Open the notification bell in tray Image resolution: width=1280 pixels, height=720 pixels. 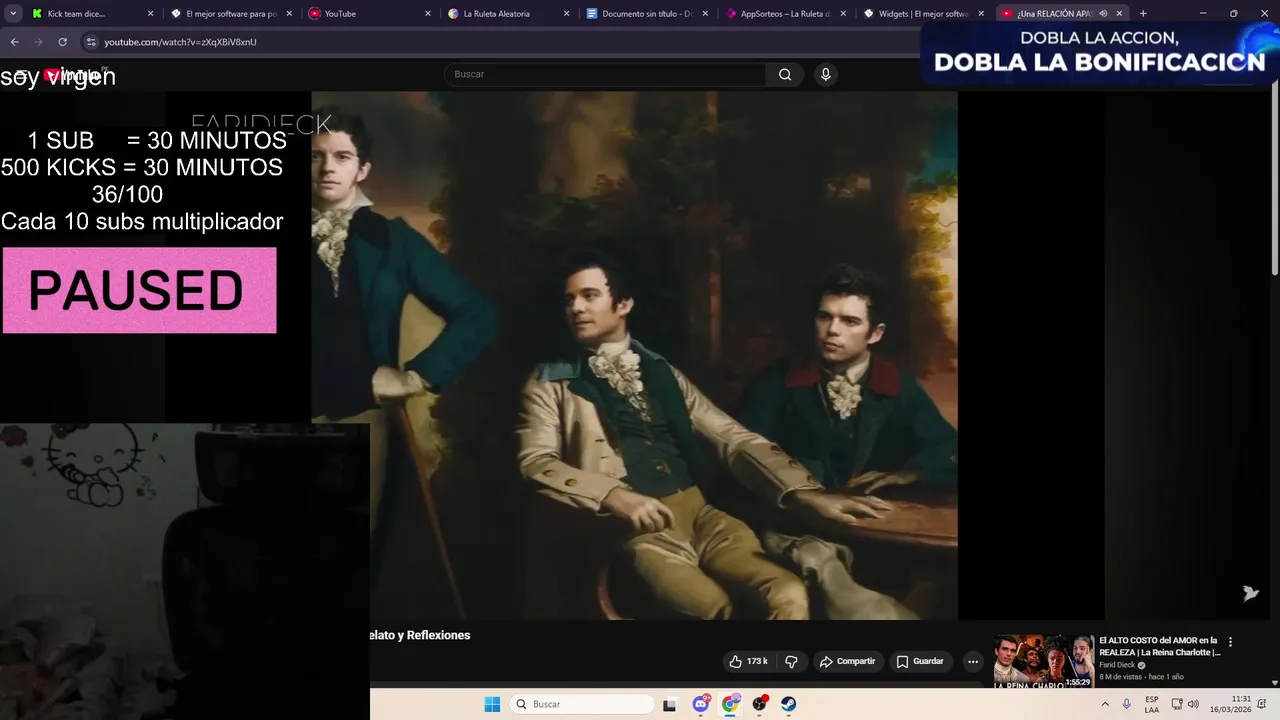coord(1264,704)
